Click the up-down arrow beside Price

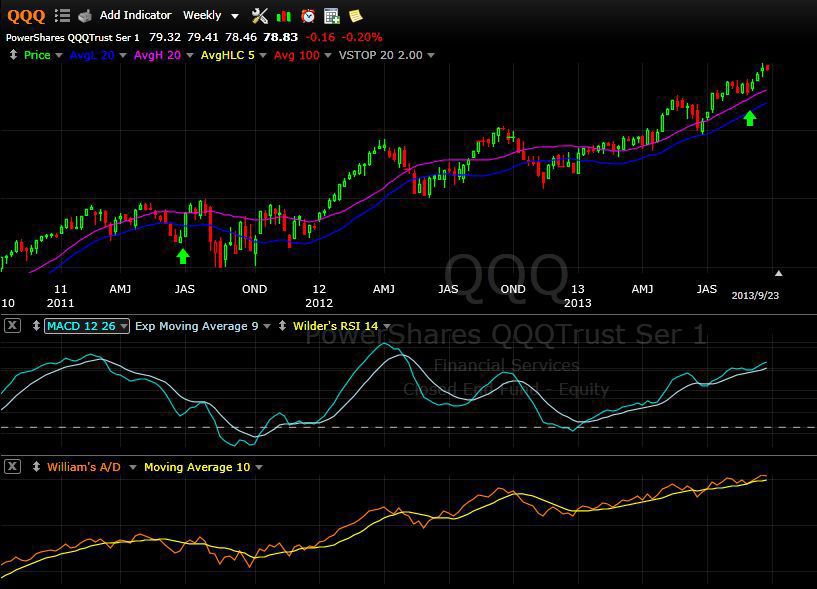click(13, 55)
